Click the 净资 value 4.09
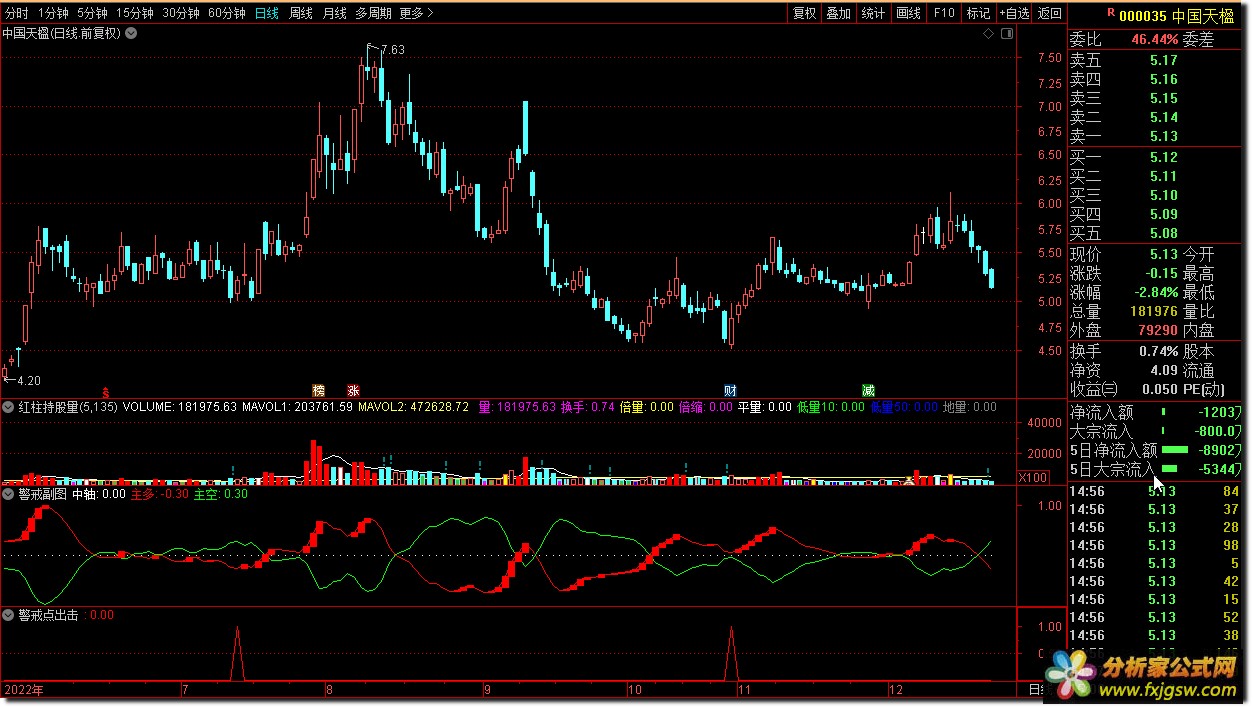1253x707 pixels. point(1163,370)
